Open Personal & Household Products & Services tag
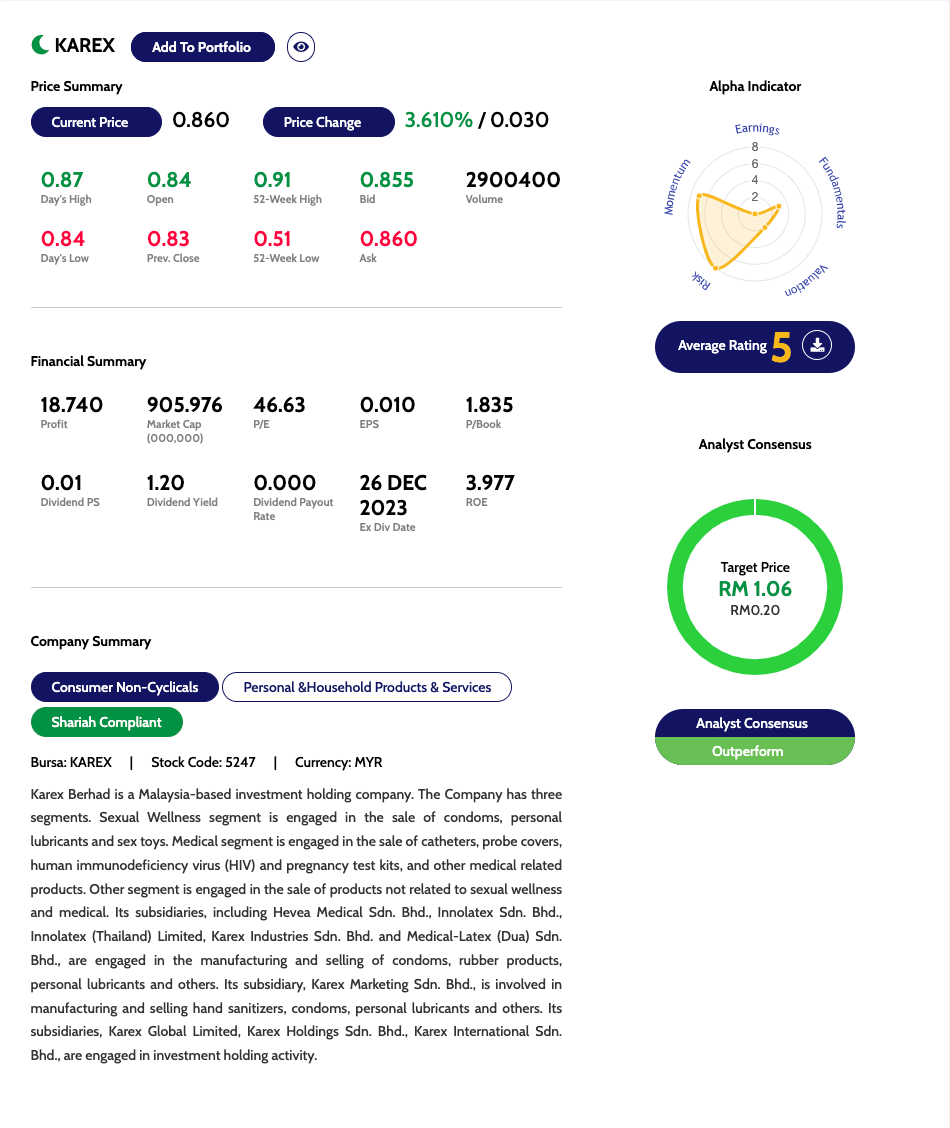The height and width of the screenshot is (1128, 950). [367, 687]
